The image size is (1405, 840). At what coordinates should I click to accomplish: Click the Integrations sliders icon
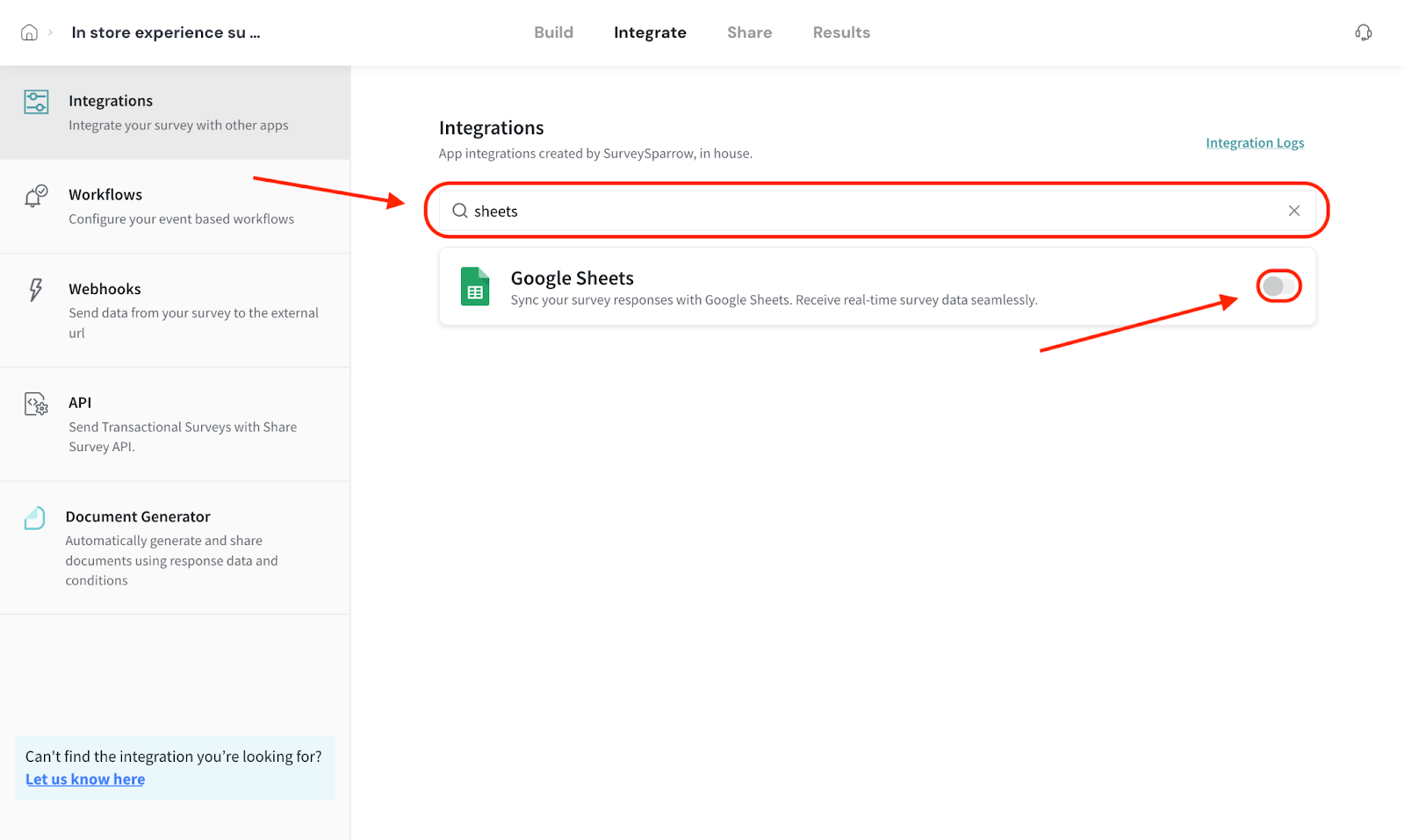click(x=36, y=102)
